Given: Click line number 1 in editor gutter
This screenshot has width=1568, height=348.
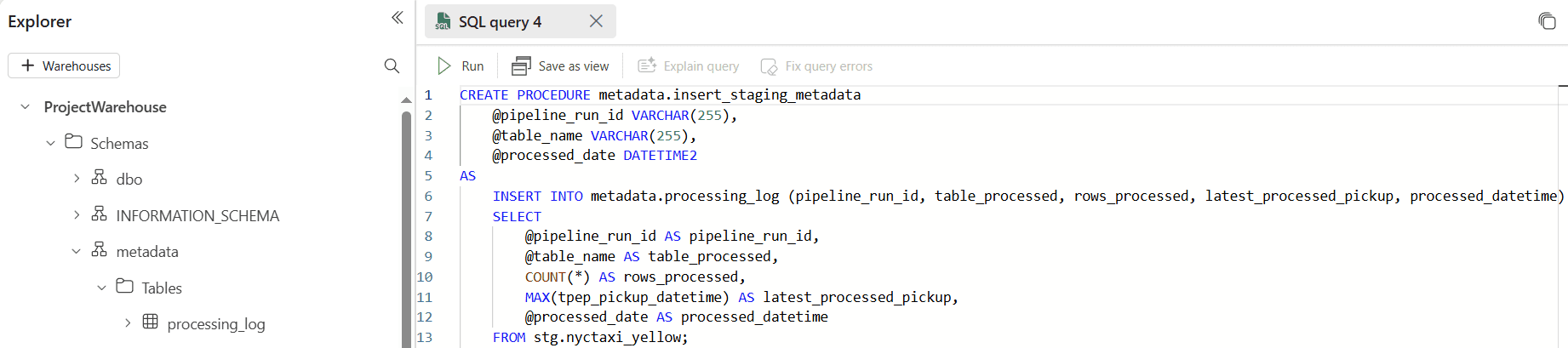Looking at the screenshot, I should [428, 95].
